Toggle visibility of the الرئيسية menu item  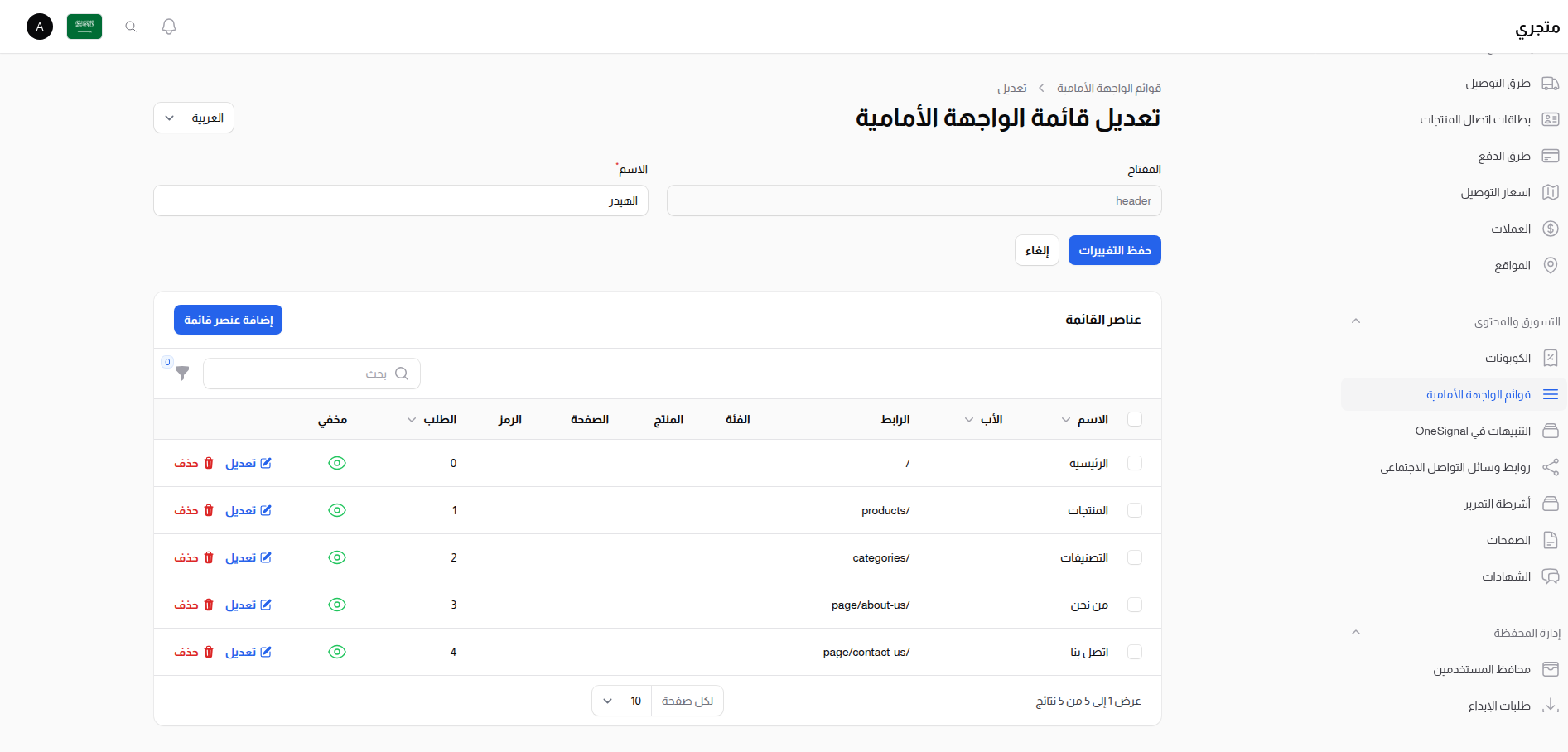(337, 463)
